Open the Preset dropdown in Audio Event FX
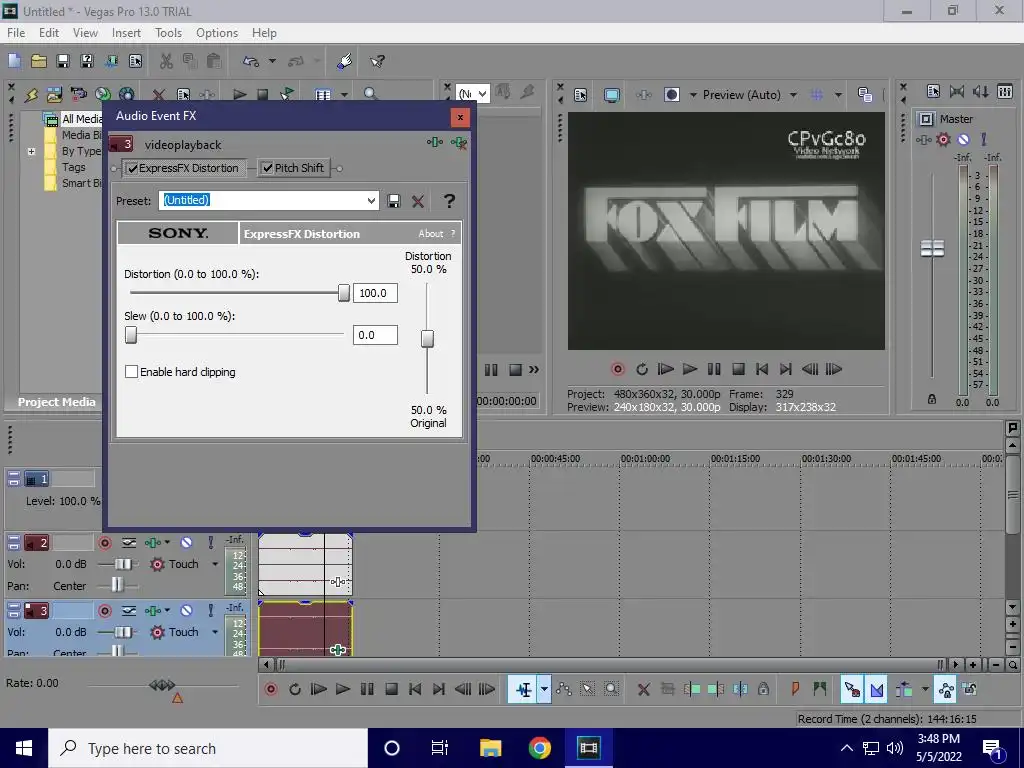 [371, 200]
